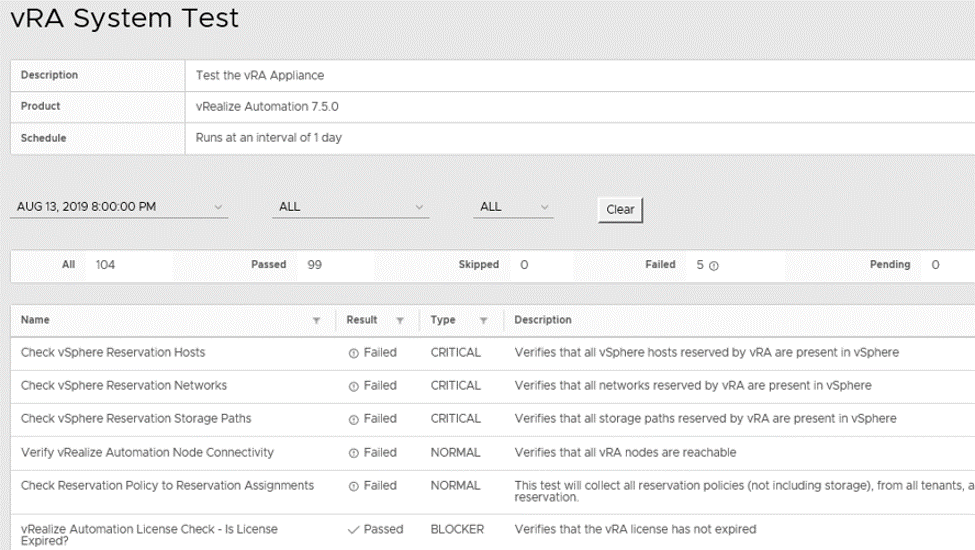Show the Skipped 0 summary results

[x=492, y=265]
